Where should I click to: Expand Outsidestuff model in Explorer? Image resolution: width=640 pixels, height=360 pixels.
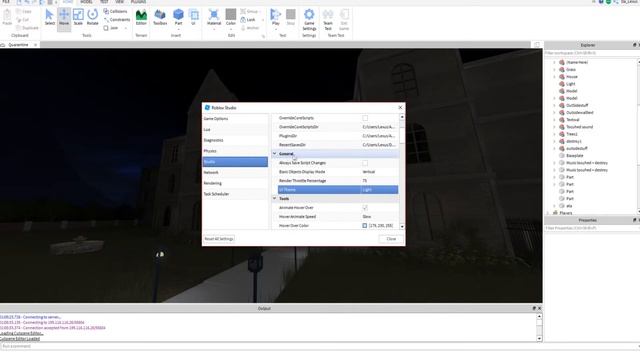click(554, 105)
